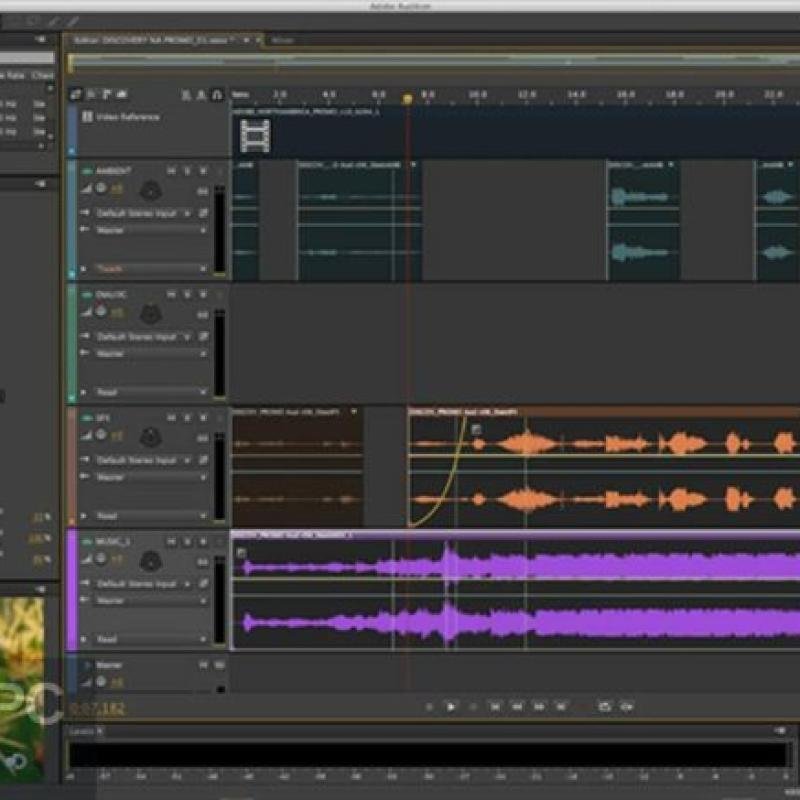Show the EQ track controls
This screenshot has height=800, width=800.
(122, 94)
